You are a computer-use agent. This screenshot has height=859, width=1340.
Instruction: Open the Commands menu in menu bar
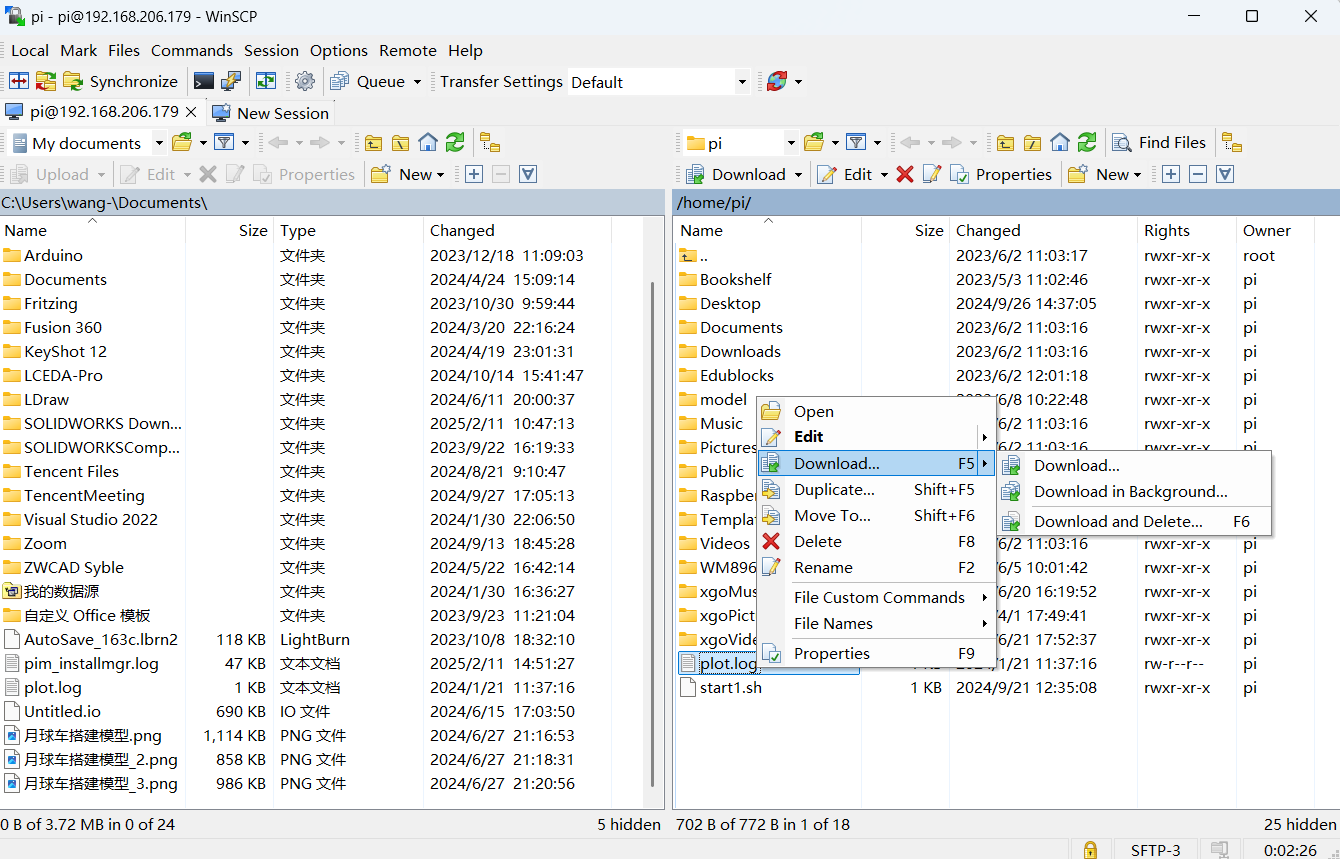coord(191,50)
